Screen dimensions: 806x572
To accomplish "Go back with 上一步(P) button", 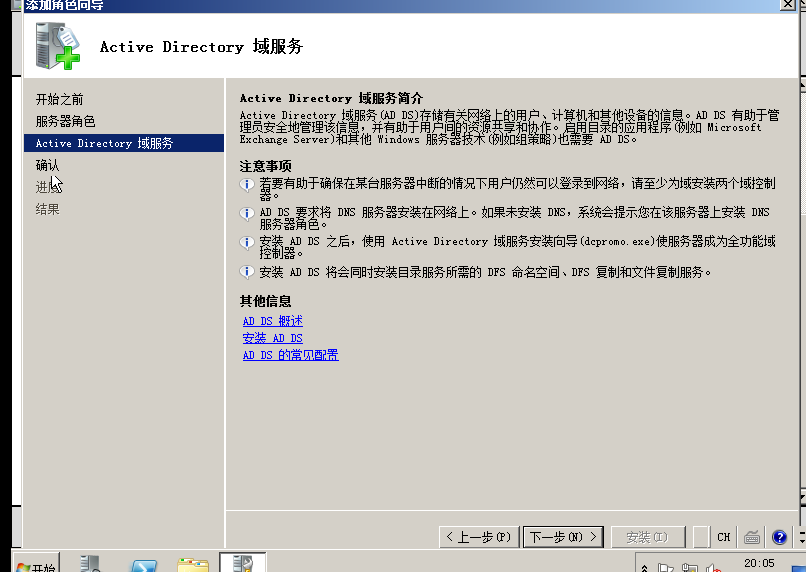I will coord(479,537).
